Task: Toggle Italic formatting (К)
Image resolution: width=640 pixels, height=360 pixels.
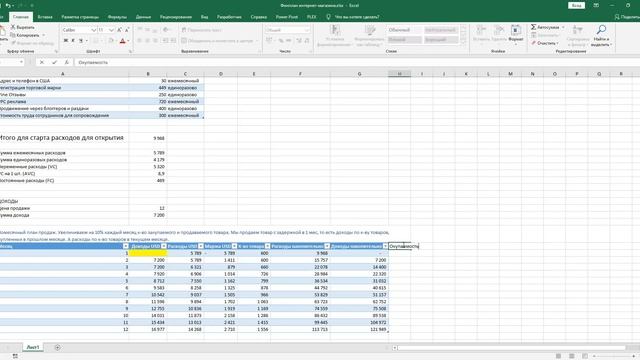Action: pos(73,40)
